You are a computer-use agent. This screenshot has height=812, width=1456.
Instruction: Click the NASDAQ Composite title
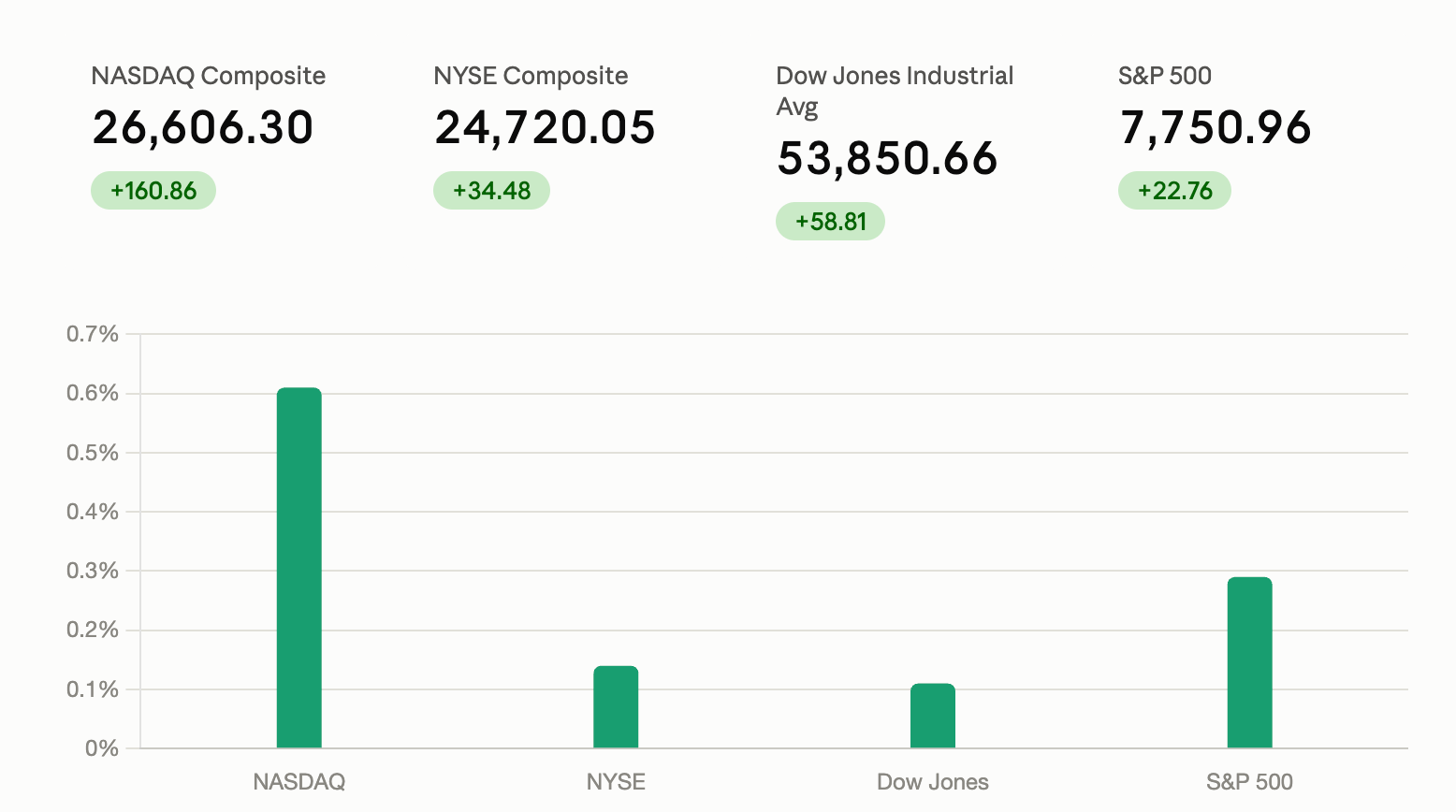(209, 76)
